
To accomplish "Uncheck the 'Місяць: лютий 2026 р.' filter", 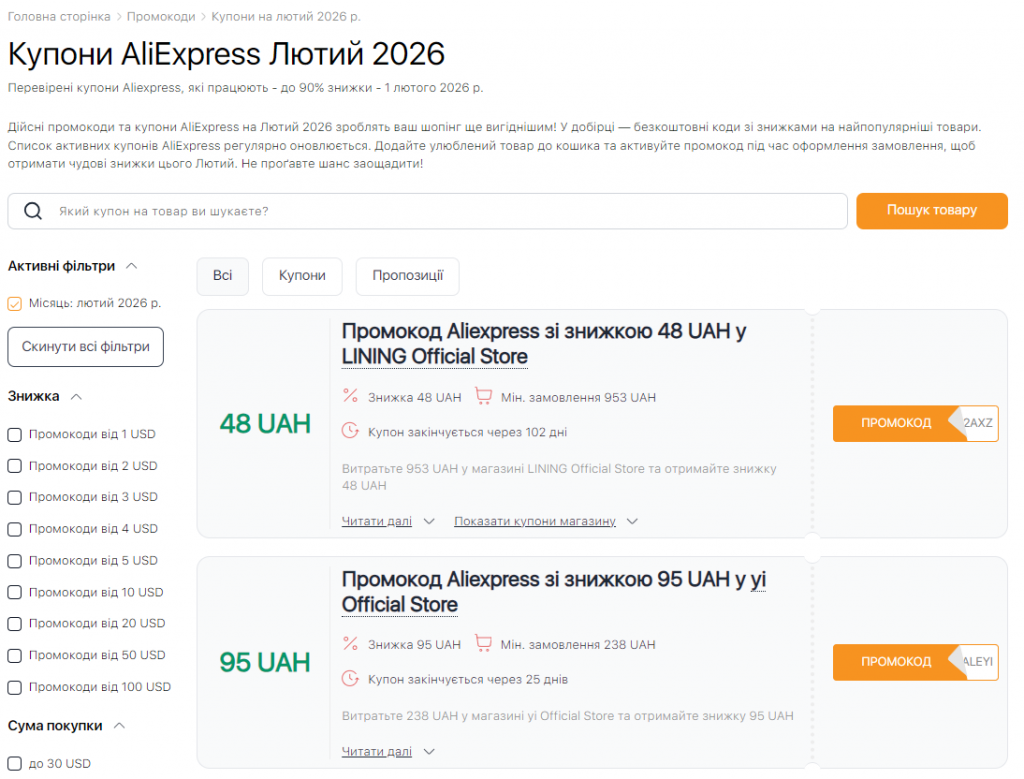I will 14,302.
